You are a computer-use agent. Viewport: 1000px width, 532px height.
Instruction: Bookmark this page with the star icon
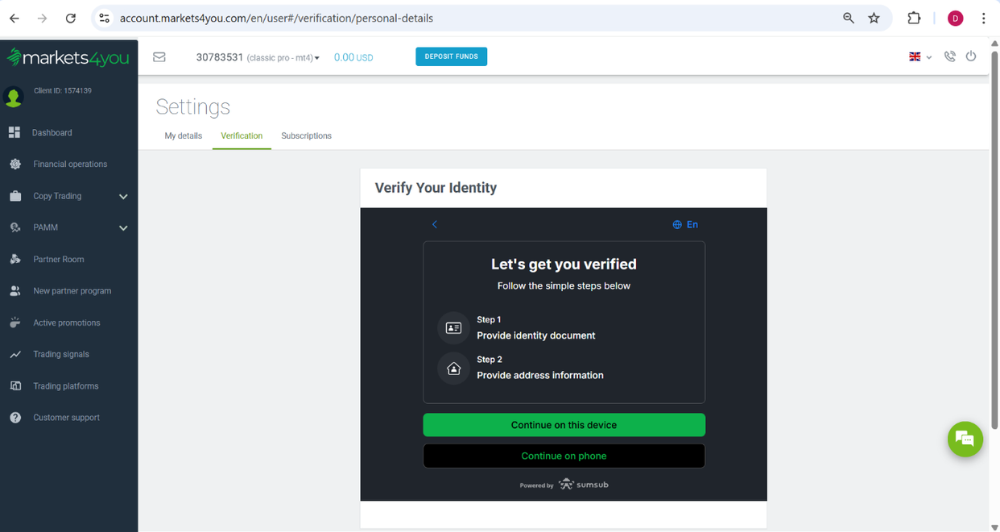point(874,18)
